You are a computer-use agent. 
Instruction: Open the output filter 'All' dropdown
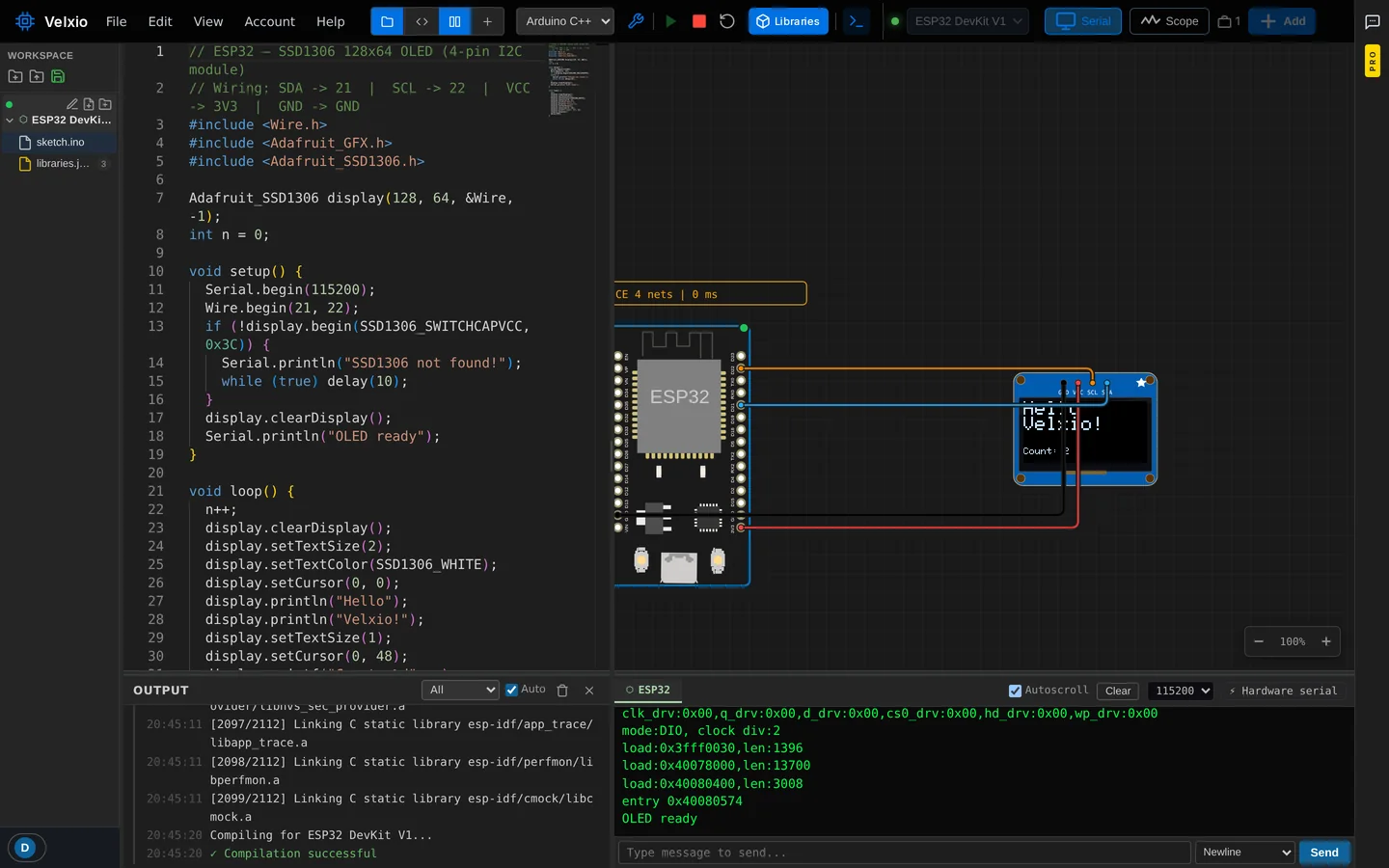pos(460,690)
